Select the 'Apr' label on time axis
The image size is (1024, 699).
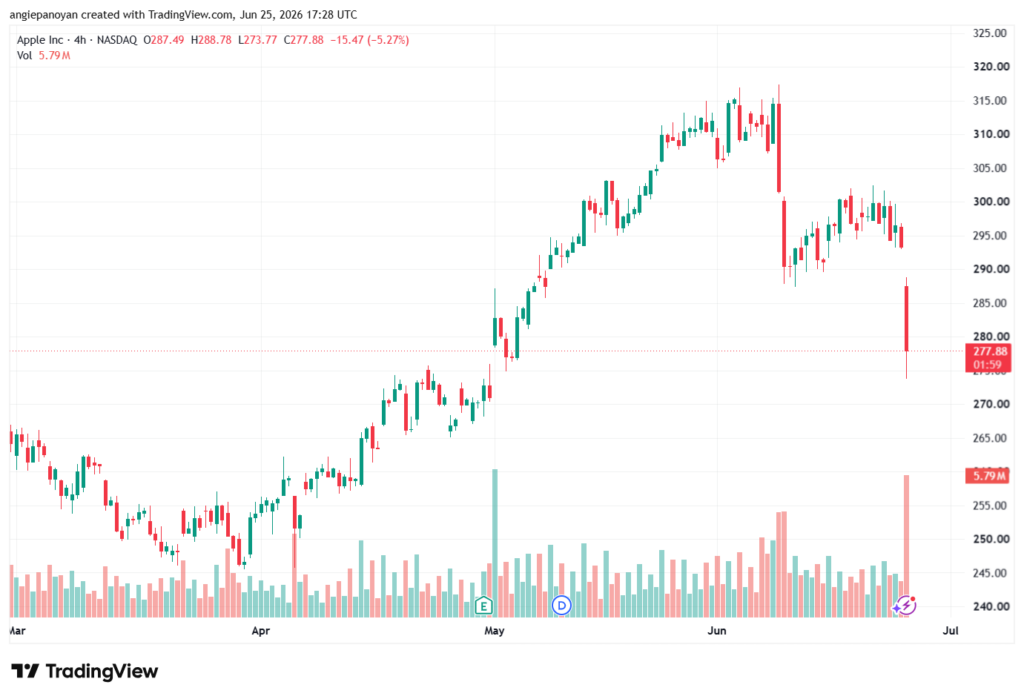click(261, 630)
